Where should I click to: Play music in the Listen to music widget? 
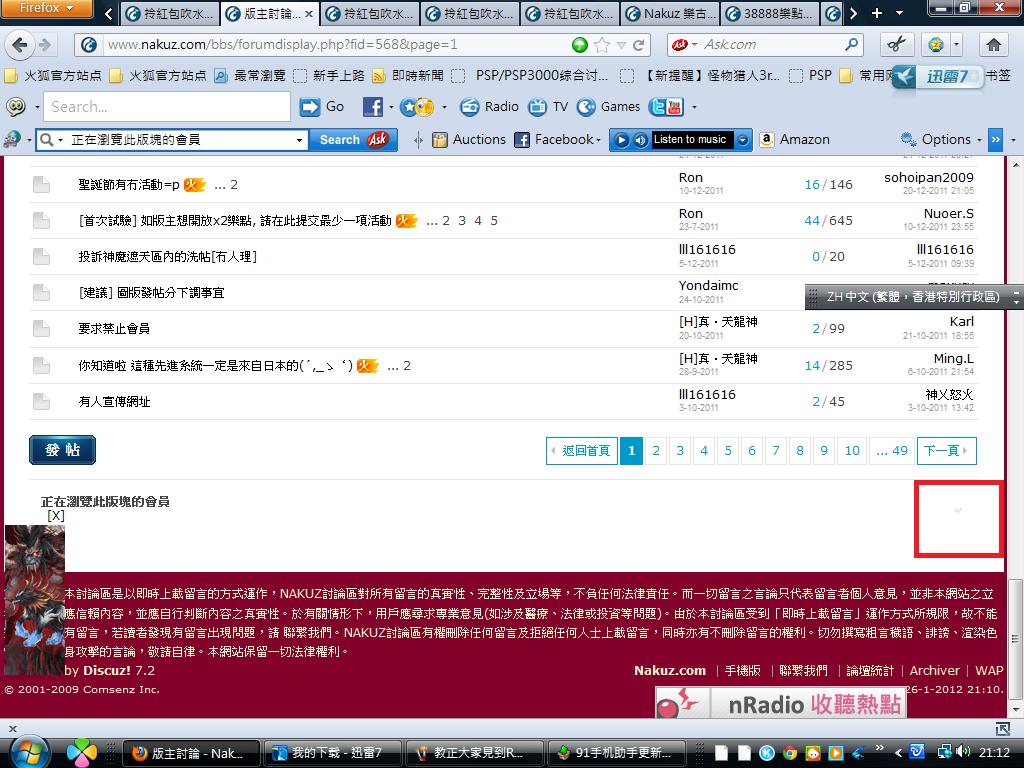point(622,139)
